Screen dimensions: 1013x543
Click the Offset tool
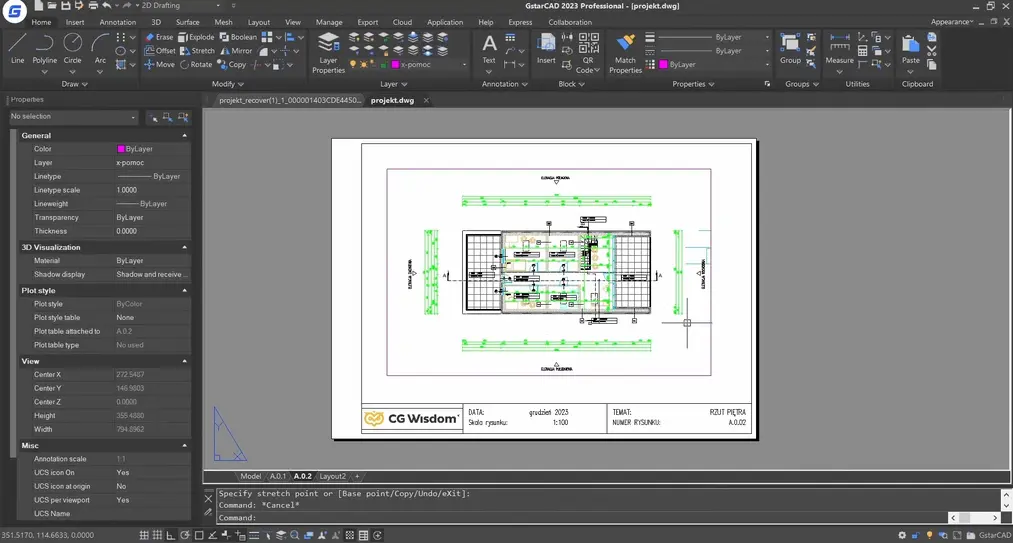click(x=160, y=50)
